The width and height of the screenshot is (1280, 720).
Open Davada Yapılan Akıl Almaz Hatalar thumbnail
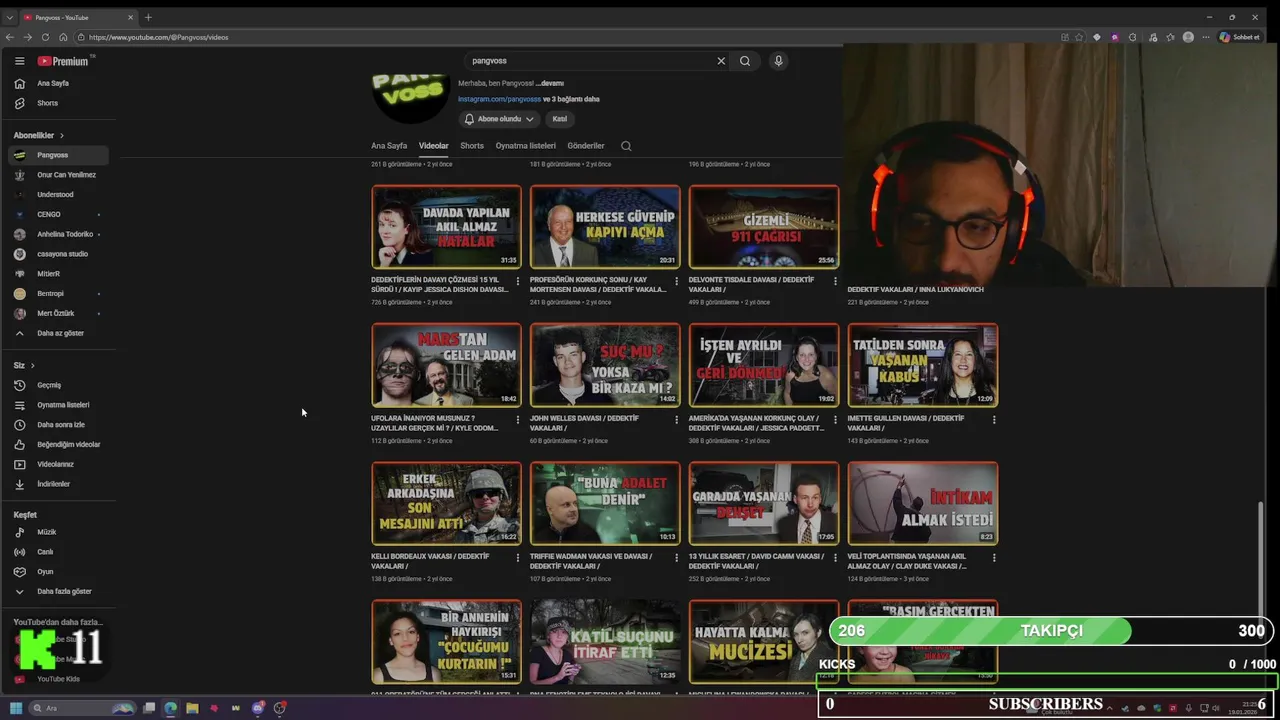click(x=446, y=227)
